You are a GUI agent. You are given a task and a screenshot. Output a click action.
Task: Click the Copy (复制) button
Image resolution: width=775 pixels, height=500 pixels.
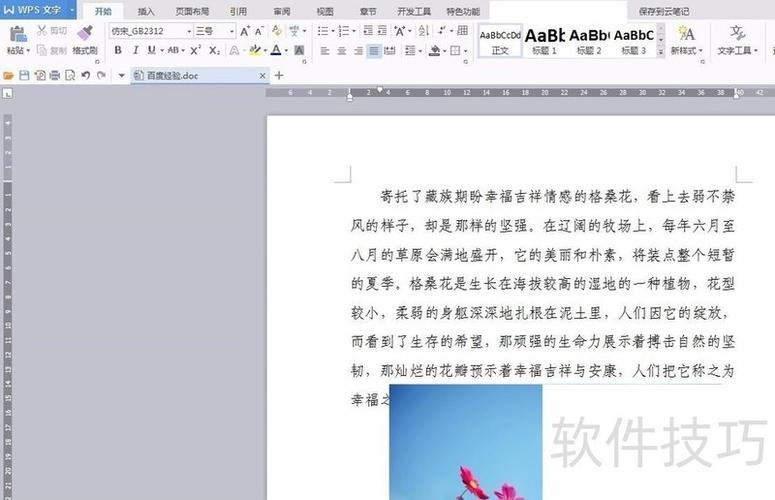(51, 50)
